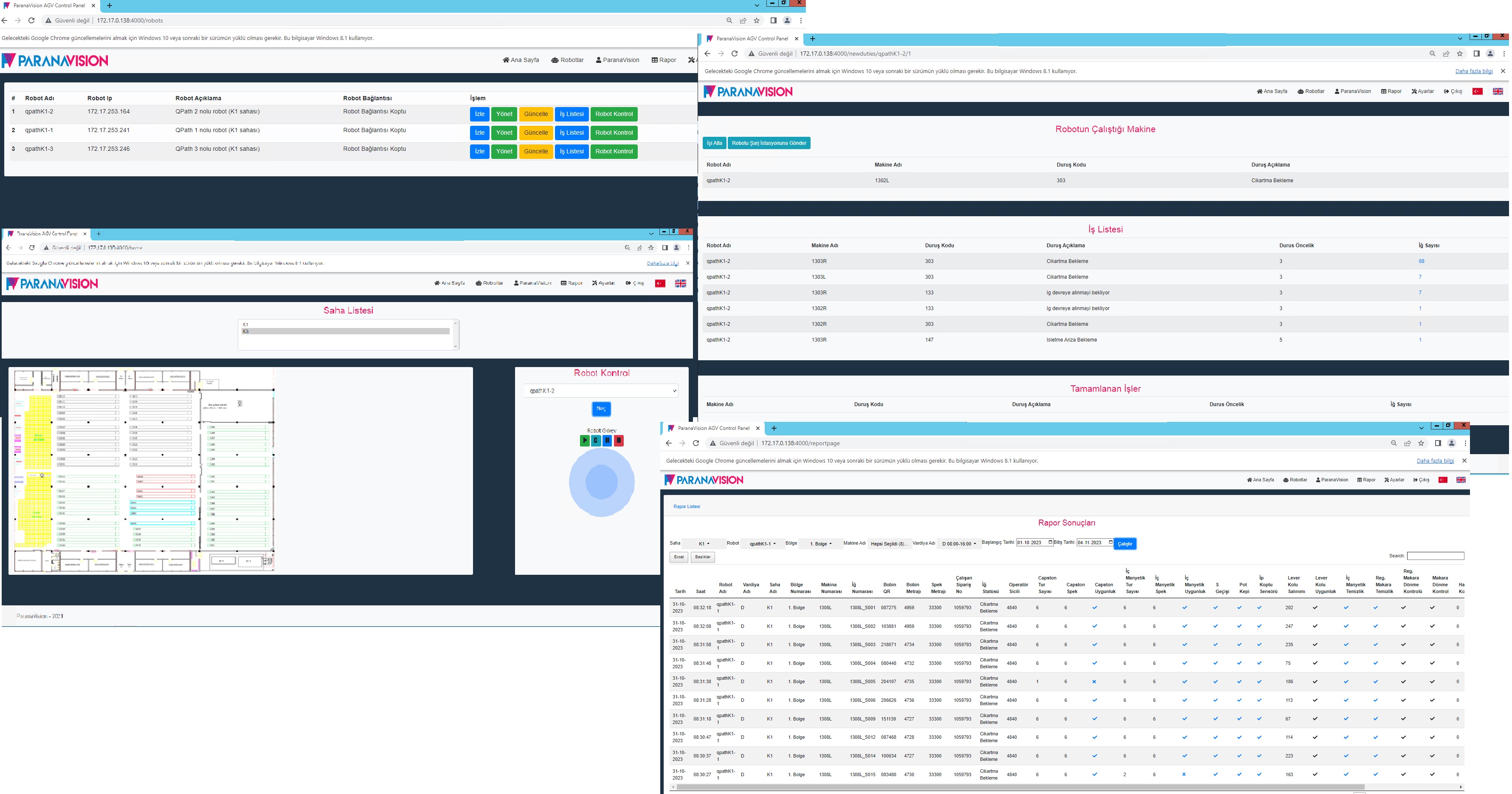1512x794 pixels.
Task: Open the Robot Kontrol qpathK1-2 select dropdown
Action: (x=601, y=391)
